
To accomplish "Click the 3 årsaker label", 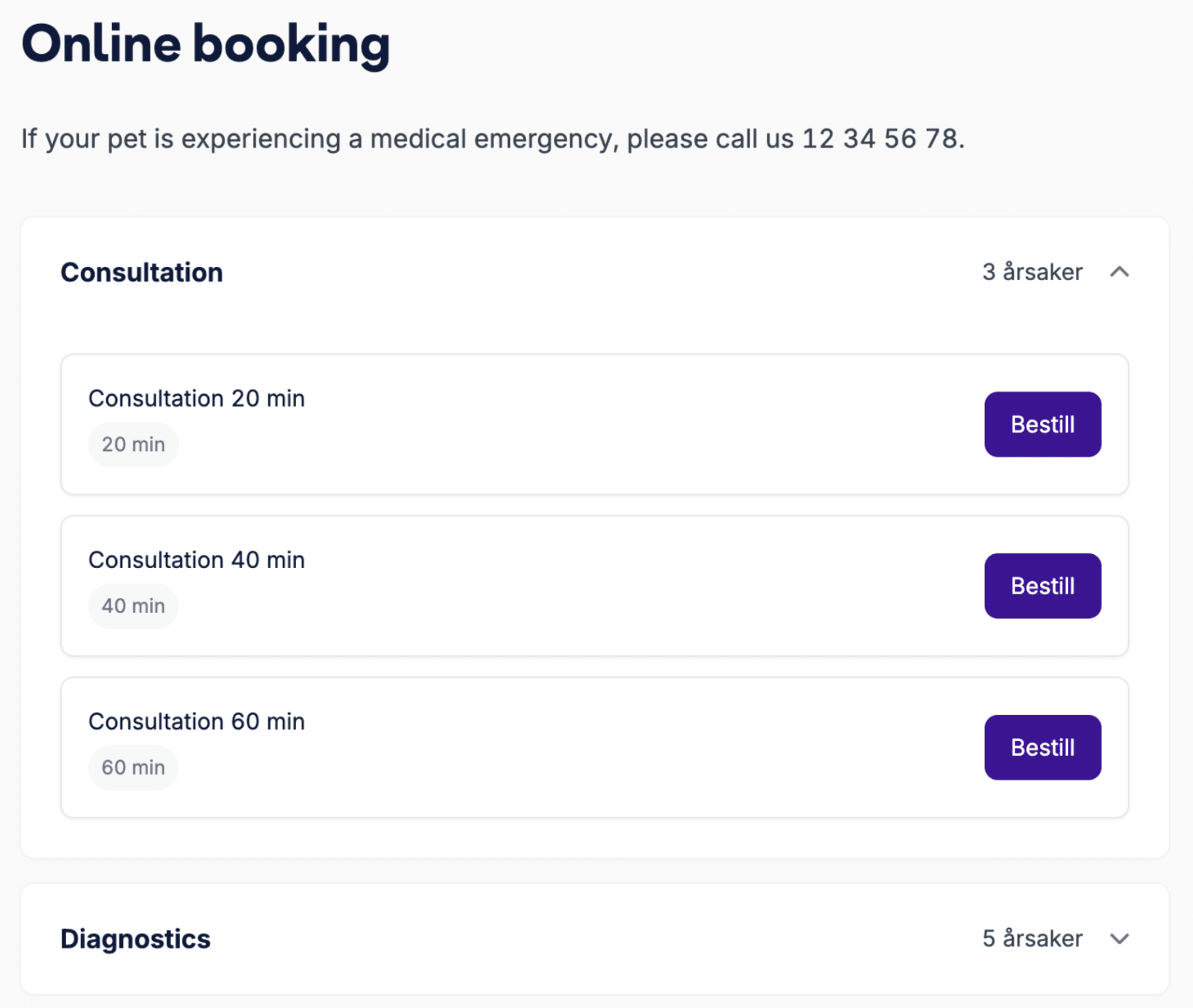I will coord(1032,272).
